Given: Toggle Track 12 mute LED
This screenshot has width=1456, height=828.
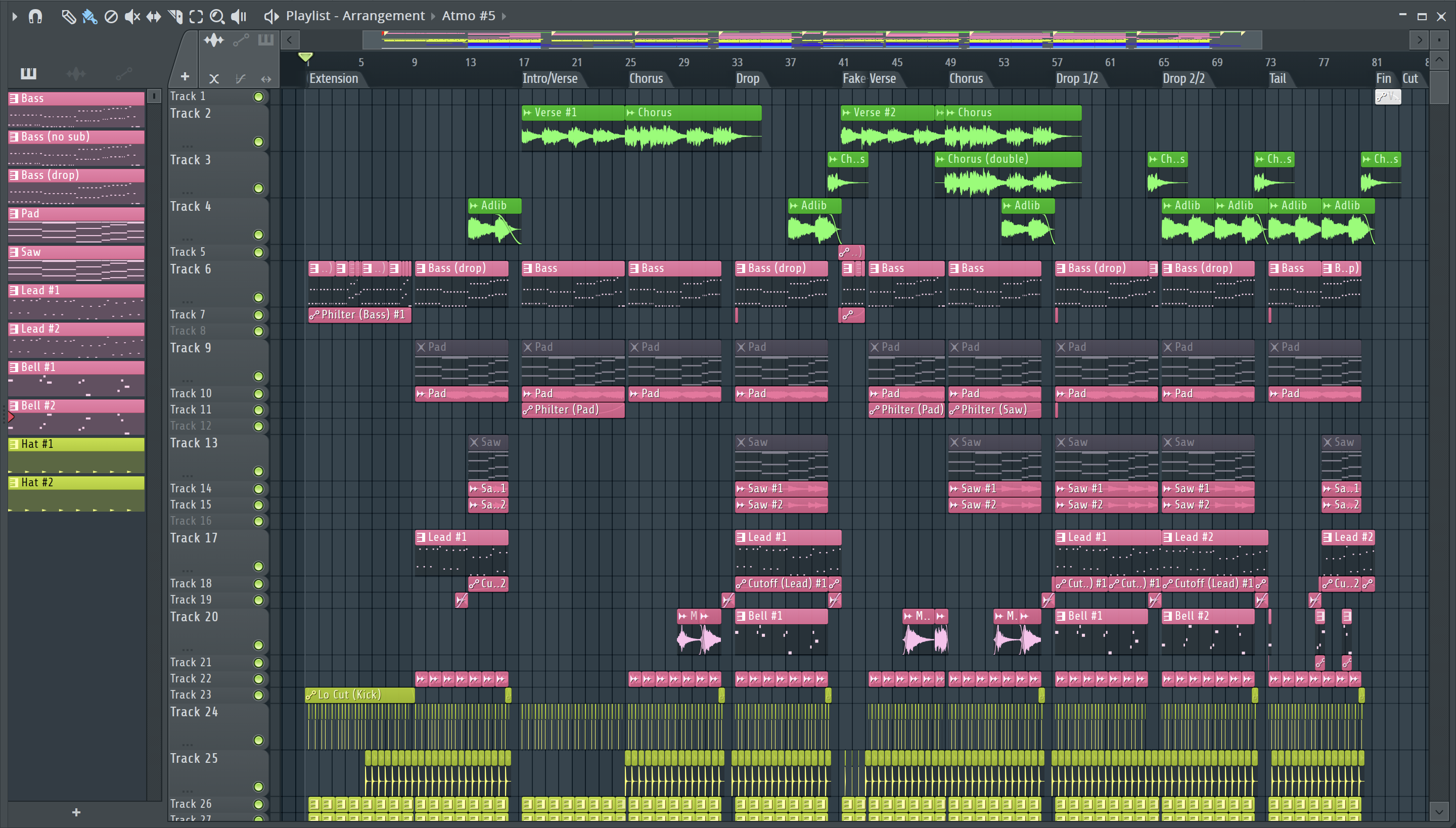Looking at the screenshot, I should tap(259, 426).
